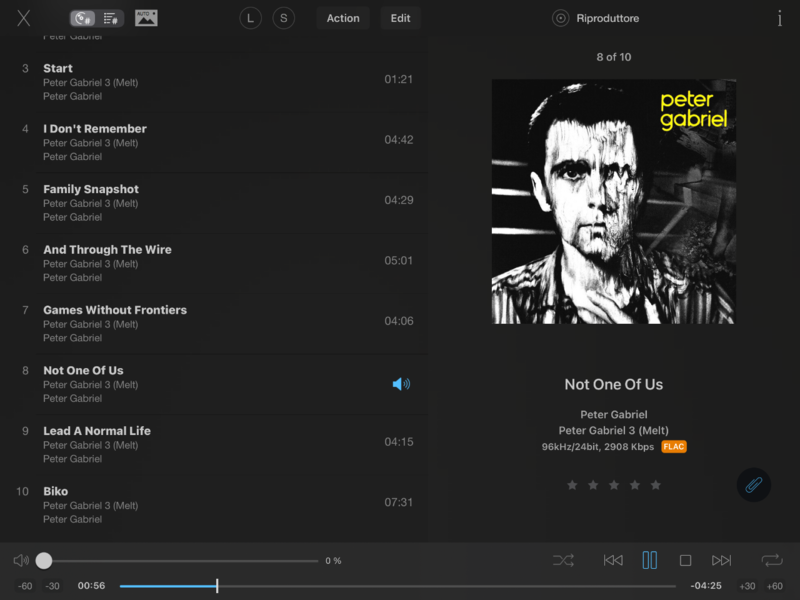Play the track Biko
Viewport: 800px width, 600px height.
click(x=56, y=491)
